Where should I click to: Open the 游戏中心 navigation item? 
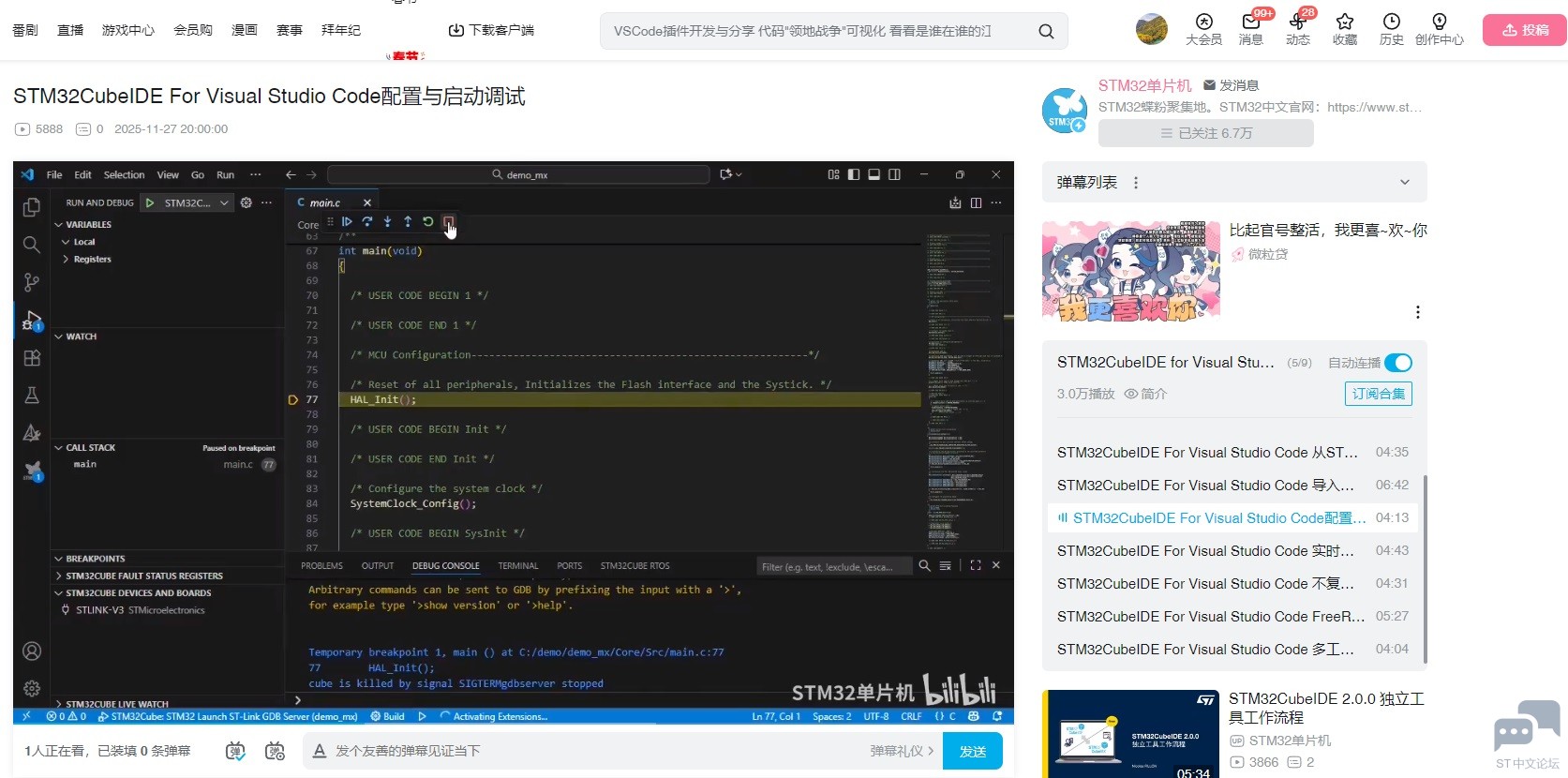coord(128,30)
